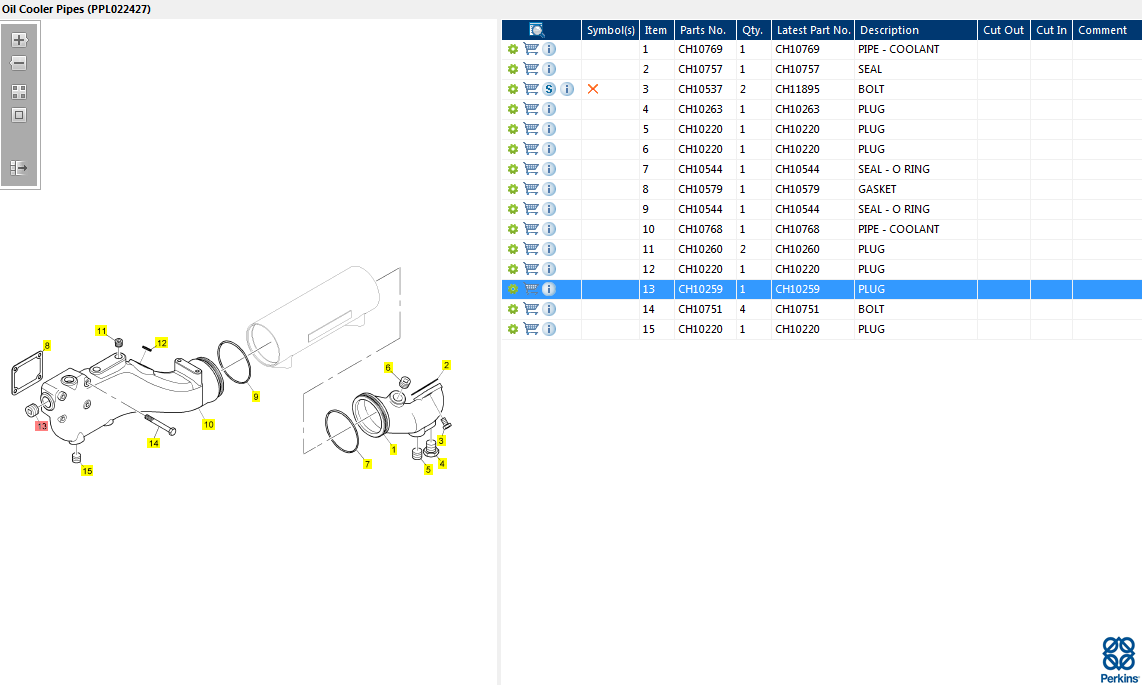
Task: Click gear icon for item 11 CH10260
Action: (x=513, y=249)
